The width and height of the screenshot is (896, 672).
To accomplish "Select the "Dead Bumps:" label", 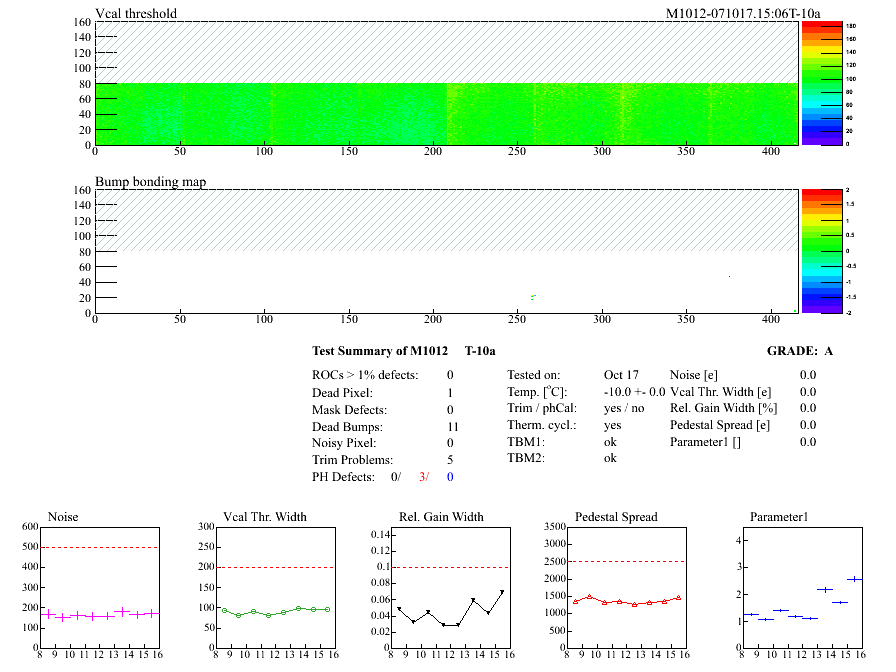I will click(347, 427).
